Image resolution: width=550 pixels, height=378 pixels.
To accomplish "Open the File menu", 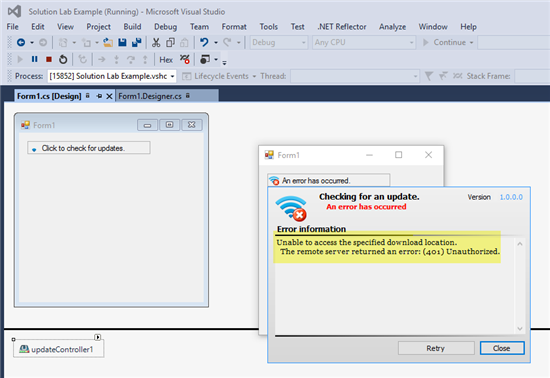I will point(13,27).
